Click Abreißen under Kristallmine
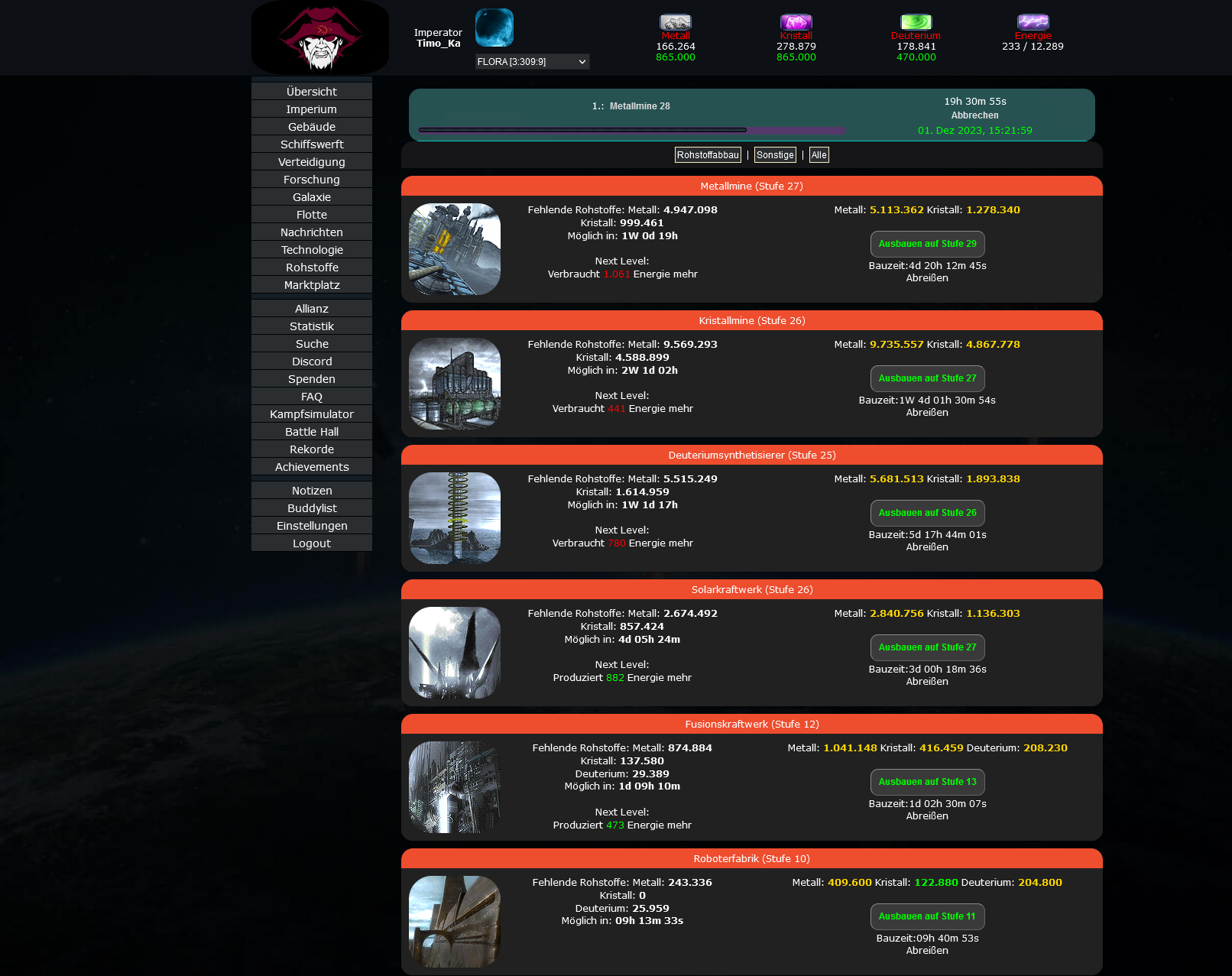Image resolution: width=1232 pixels, height=976 pixels. 927,413
